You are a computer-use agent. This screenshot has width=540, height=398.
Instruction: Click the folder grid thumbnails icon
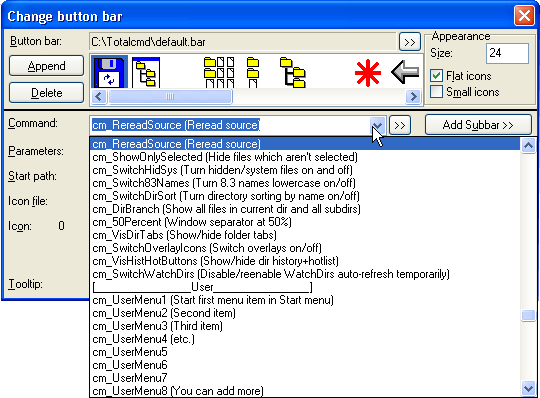[x=219, y=72]
